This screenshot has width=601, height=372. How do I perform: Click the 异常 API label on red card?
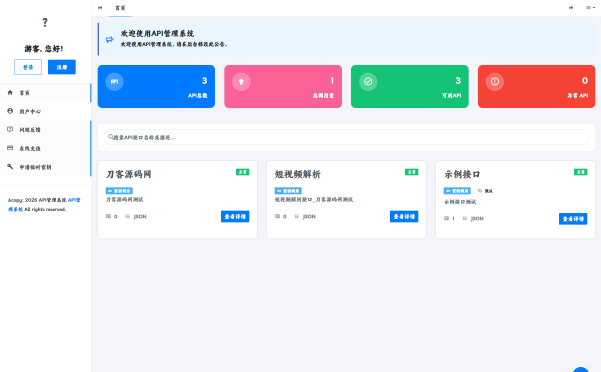[x=578, y=95]
